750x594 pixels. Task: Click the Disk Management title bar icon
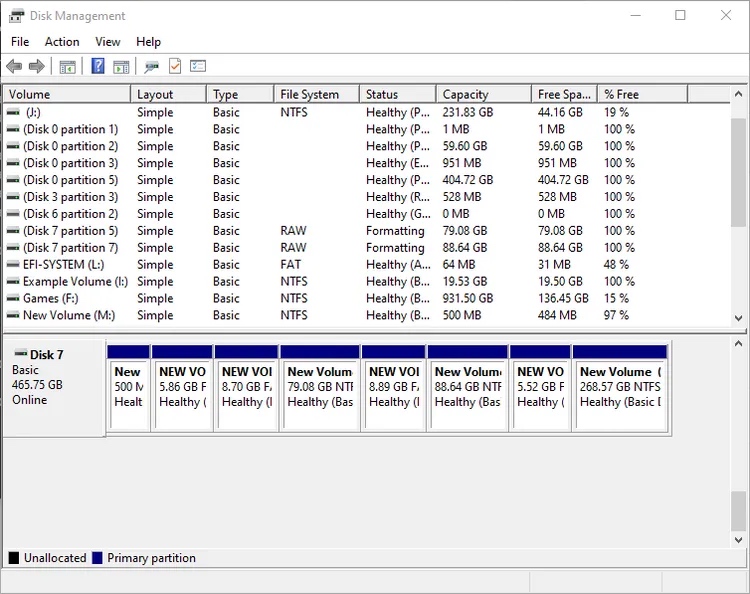16,16
